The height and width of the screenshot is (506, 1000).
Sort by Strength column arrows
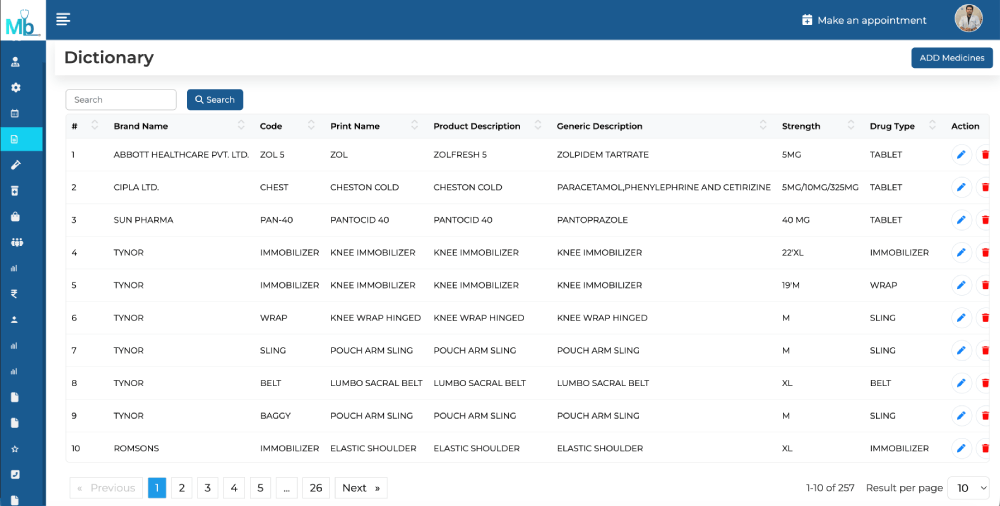point(851,125)
